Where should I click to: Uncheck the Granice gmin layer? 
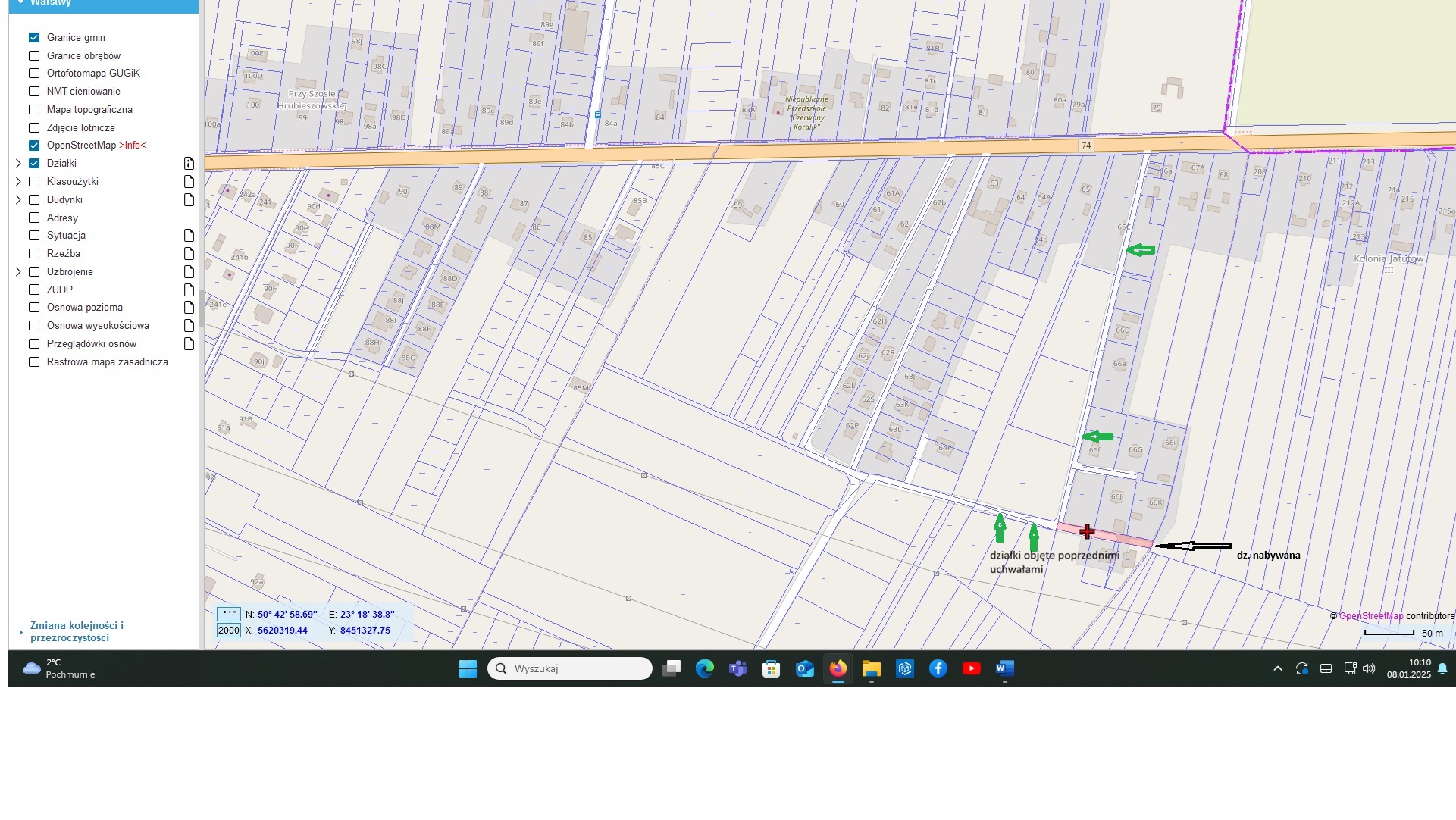click(x=34, y=38)
